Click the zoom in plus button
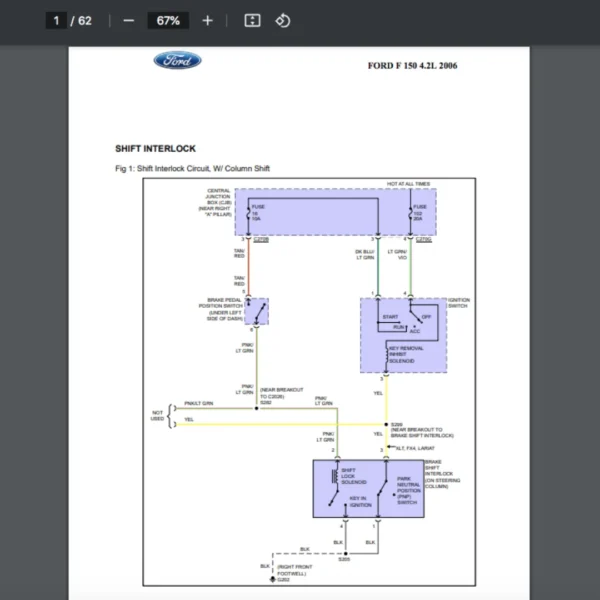 [x=207, y=20]
